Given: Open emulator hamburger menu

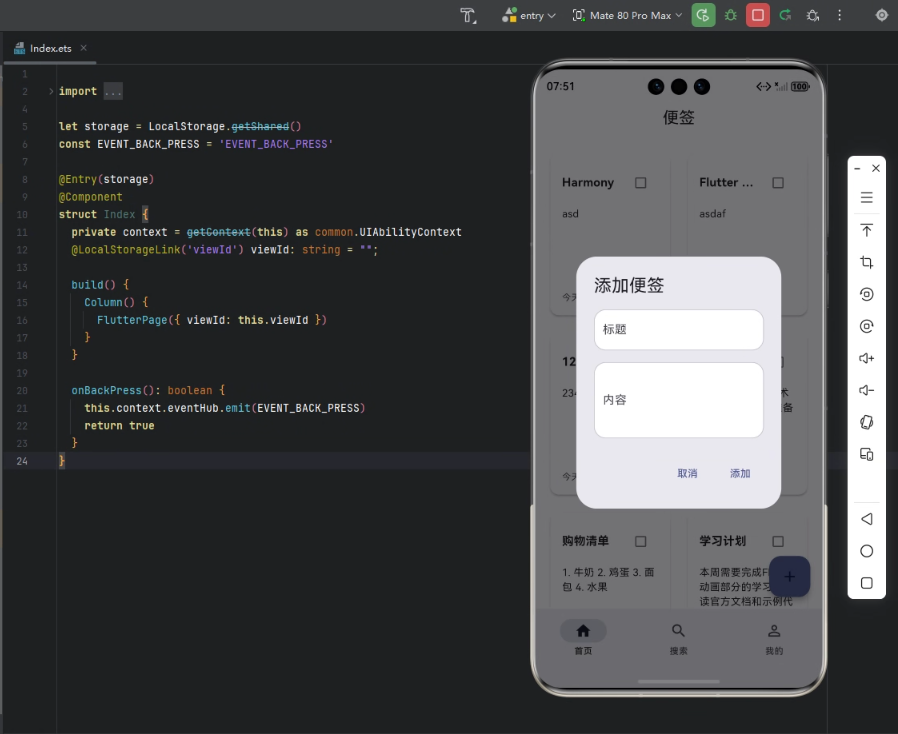Looking at the screenshot, I should (x=867, y=198).
